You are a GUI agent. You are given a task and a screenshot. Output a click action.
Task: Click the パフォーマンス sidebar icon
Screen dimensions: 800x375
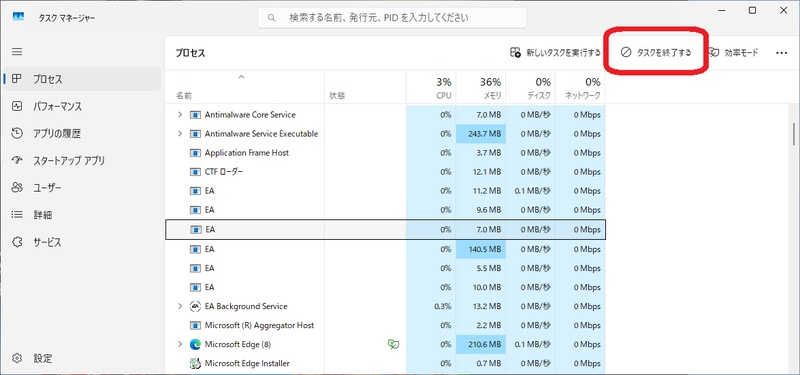(17, 106)
